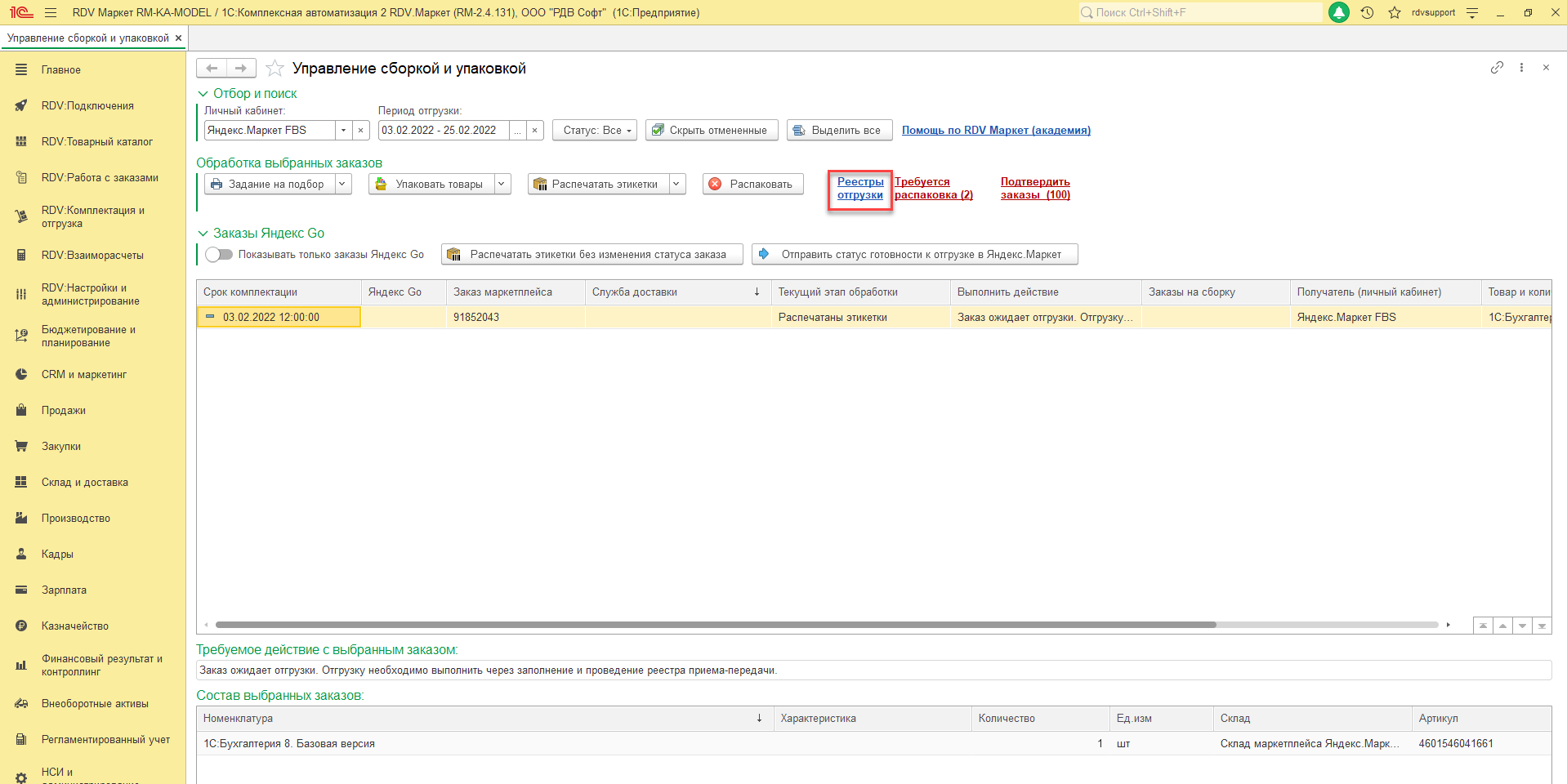Toggle the Скрыть отмененные button

pyautogui.click(x=710, y=131)
